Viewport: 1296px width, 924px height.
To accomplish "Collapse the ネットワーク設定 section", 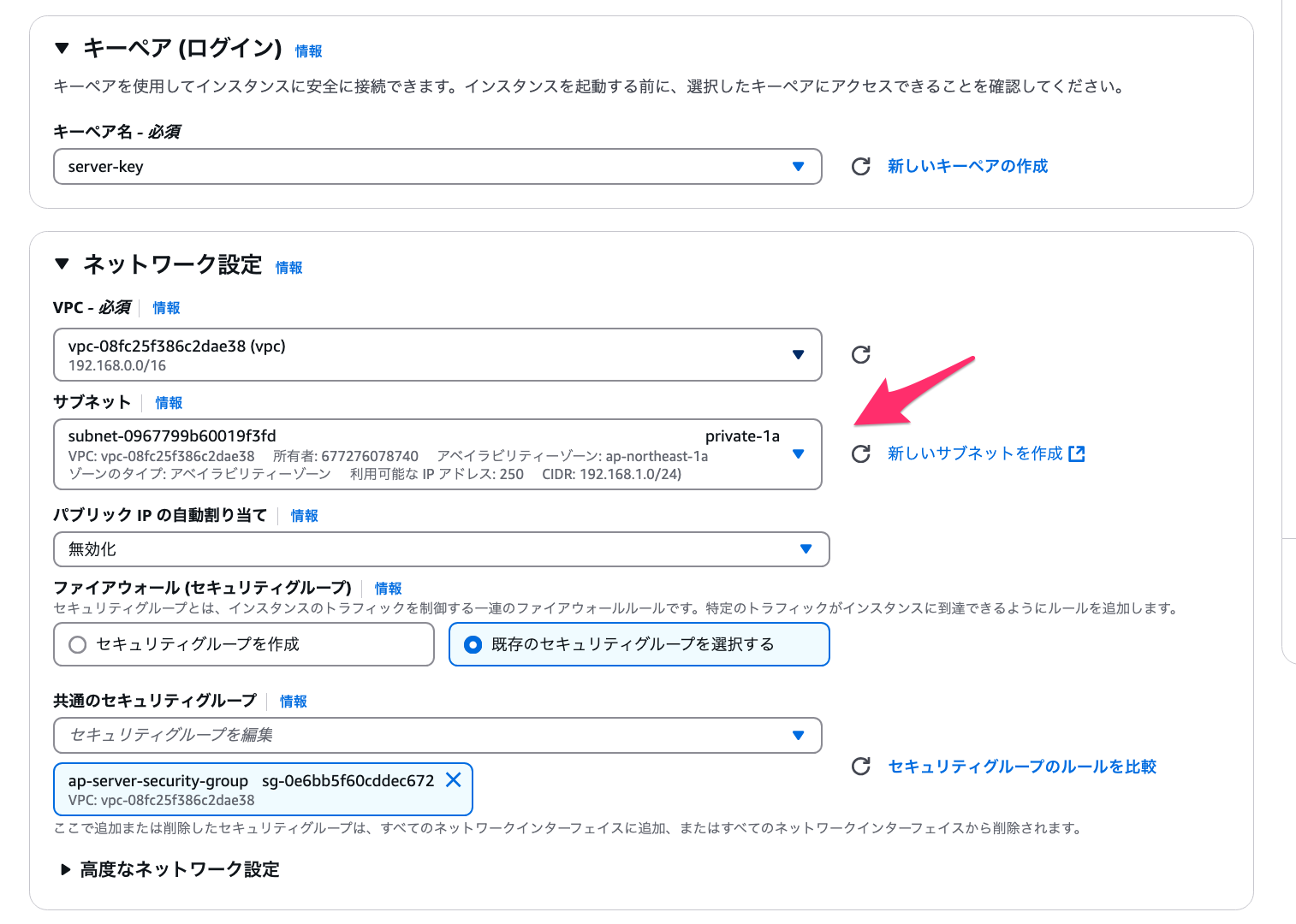I will [62, 265].
